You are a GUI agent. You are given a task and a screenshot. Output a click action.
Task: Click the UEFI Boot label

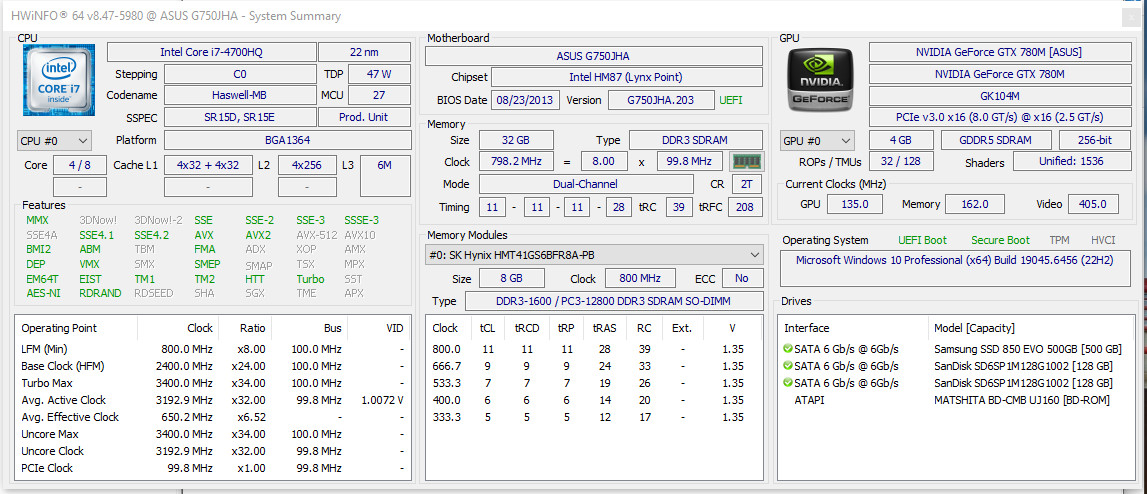(922, 240)
